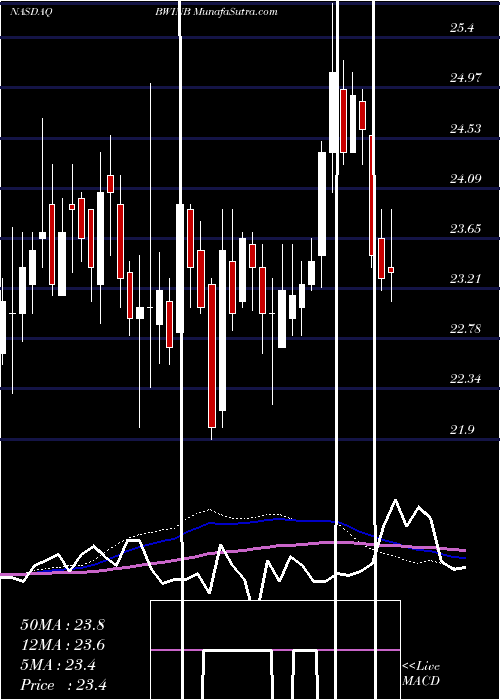
Task: Click the 24.09 price axis label
Action: [x=466, y=179]
